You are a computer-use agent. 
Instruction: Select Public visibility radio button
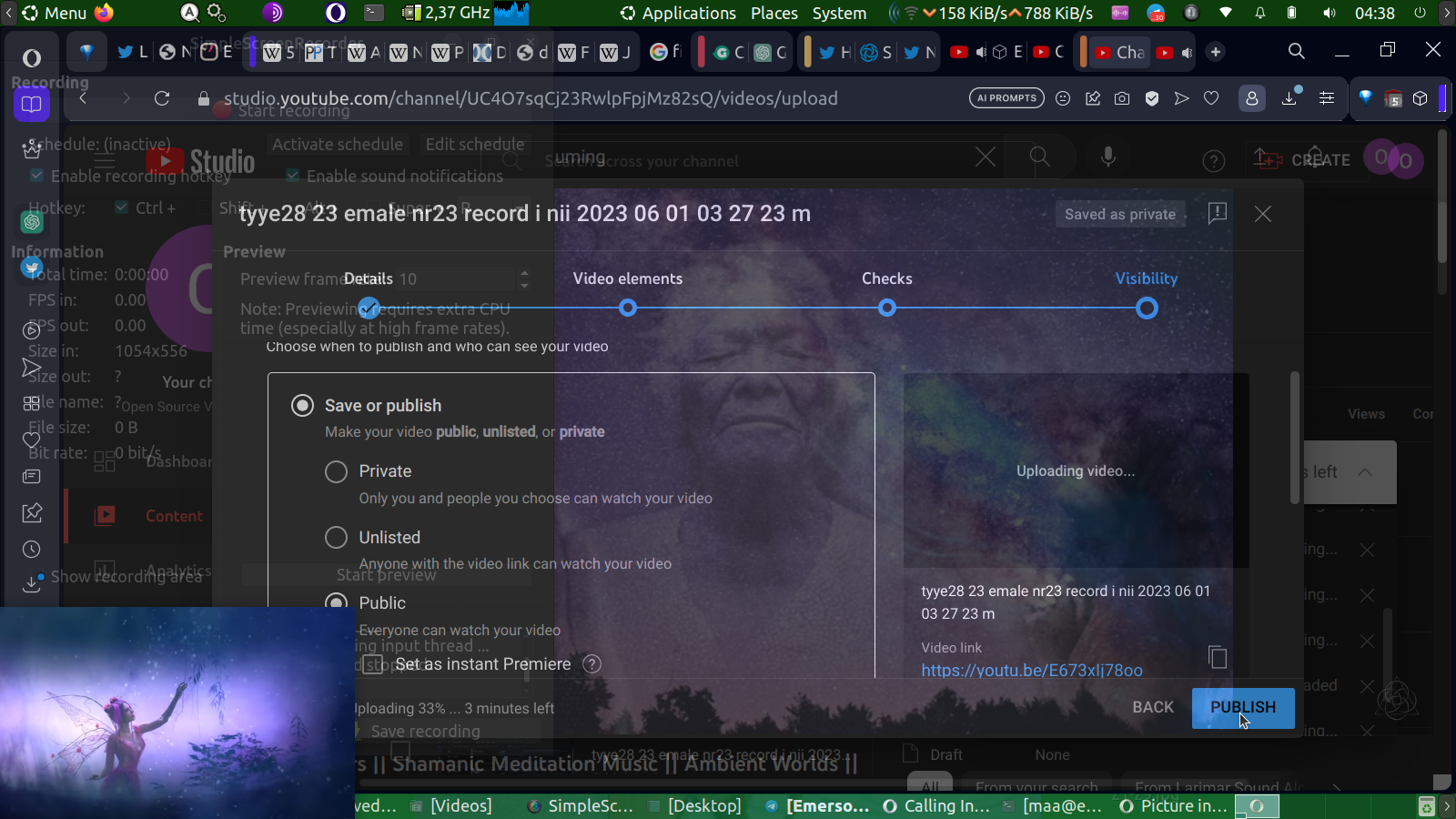point(337,603)
